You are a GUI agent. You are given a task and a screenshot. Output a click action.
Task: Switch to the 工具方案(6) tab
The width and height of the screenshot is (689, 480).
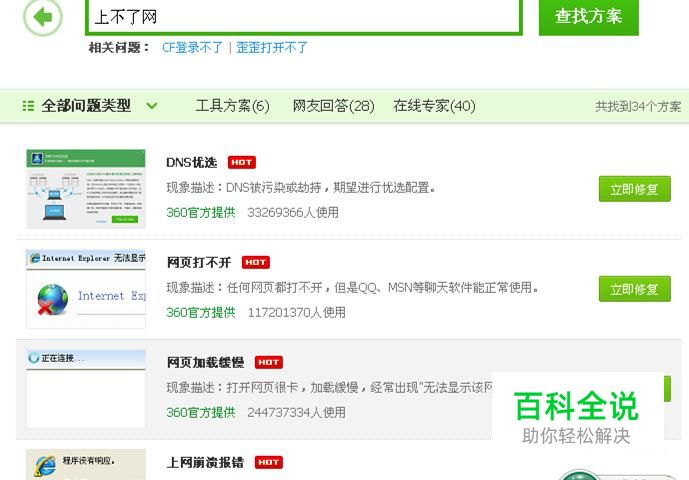click(232, 106)
